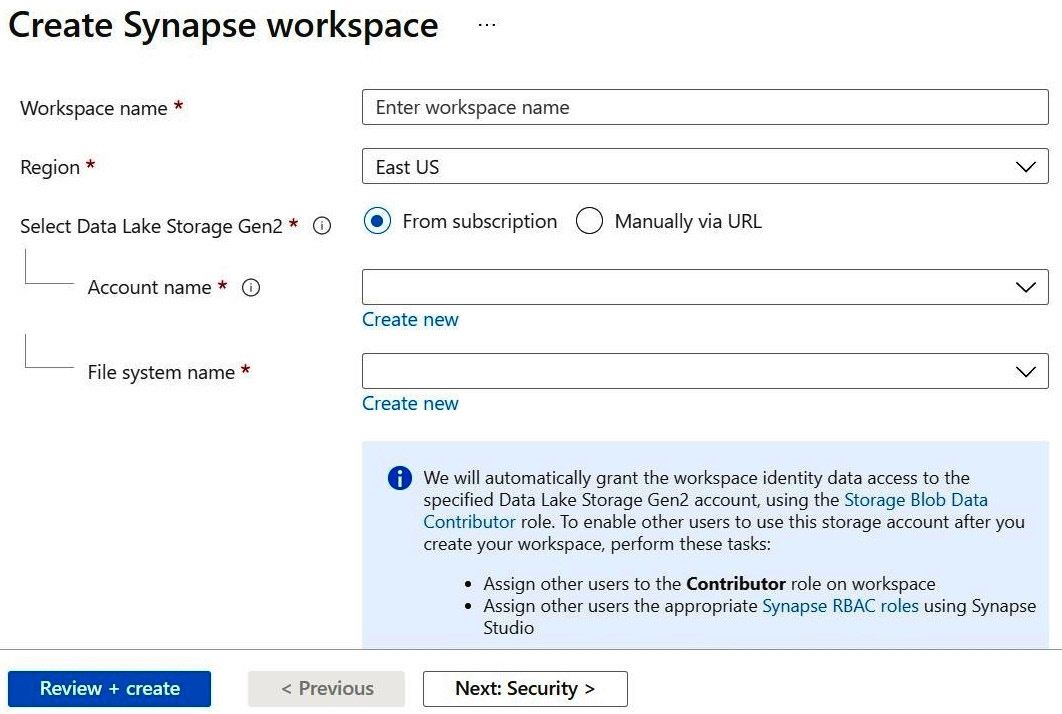
Task: Click the Create Synapse workspace heading
Action: coord(223,26)
